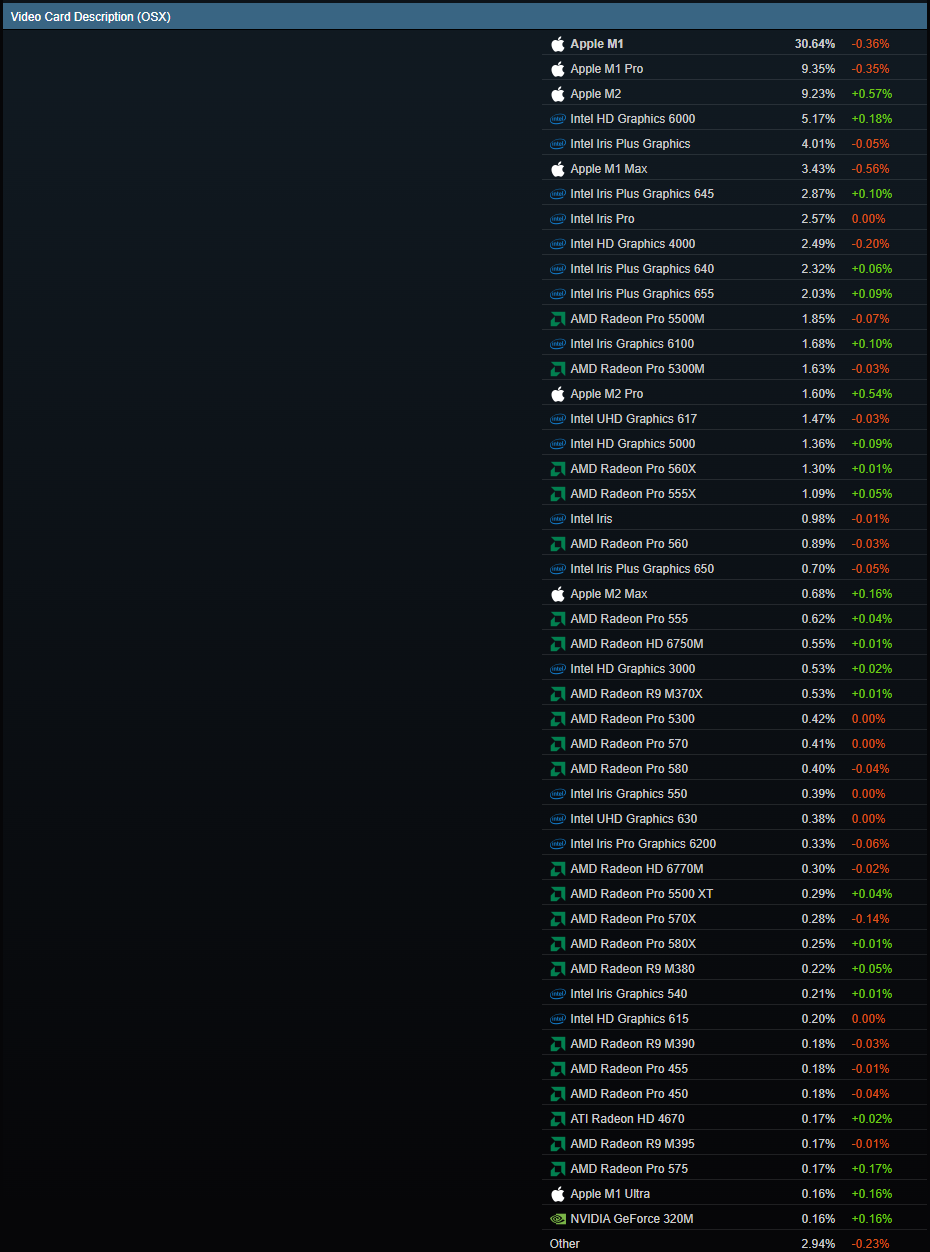Image resolution: width=930 pixels, height=1252 pixels.
Task: Click the 30.64% share value for Apple M1
Action: tap(815, 44)
